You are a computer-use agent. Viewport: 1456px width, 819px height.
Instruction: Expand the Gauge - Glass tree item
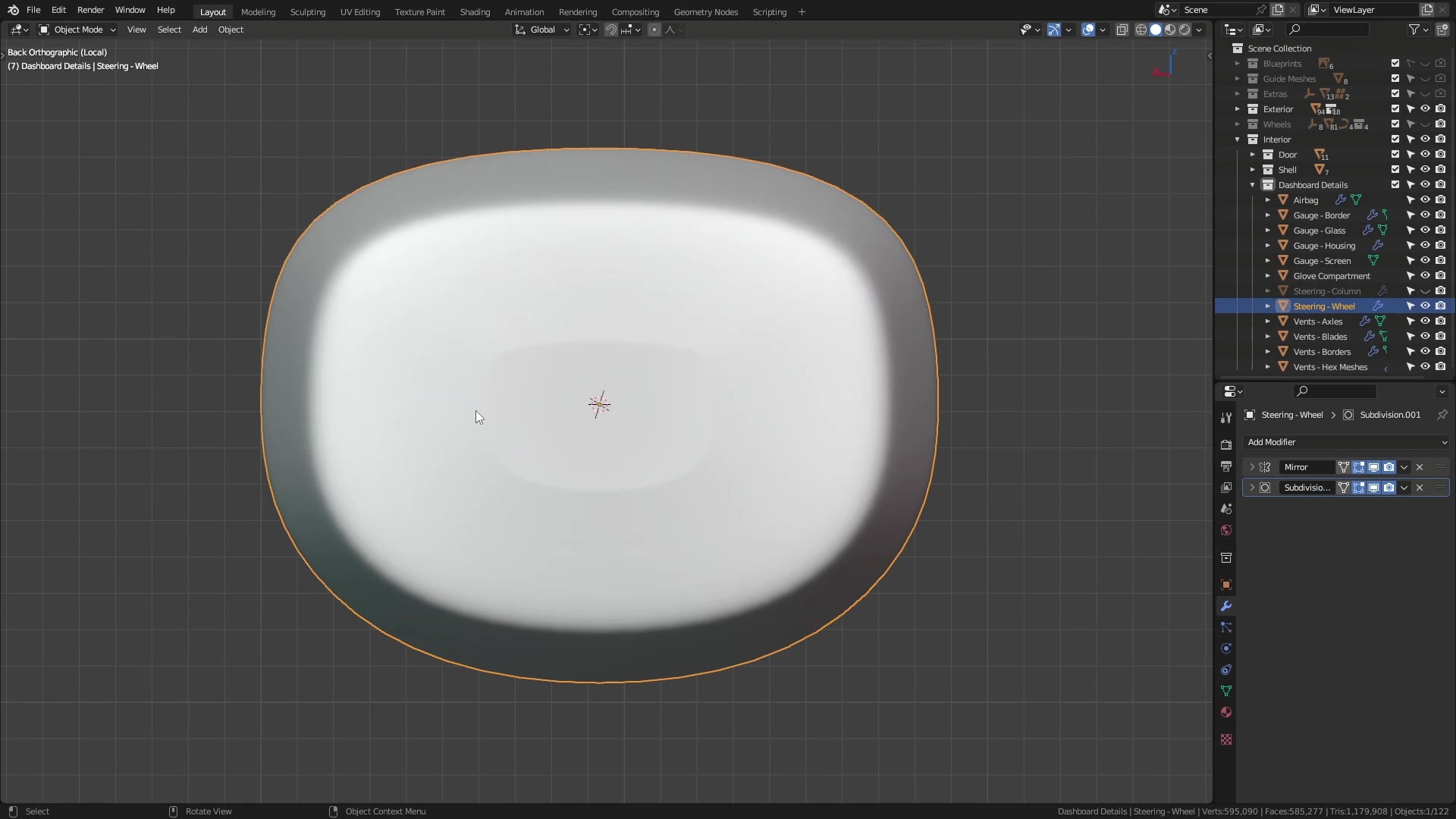tap(1268, 231)
